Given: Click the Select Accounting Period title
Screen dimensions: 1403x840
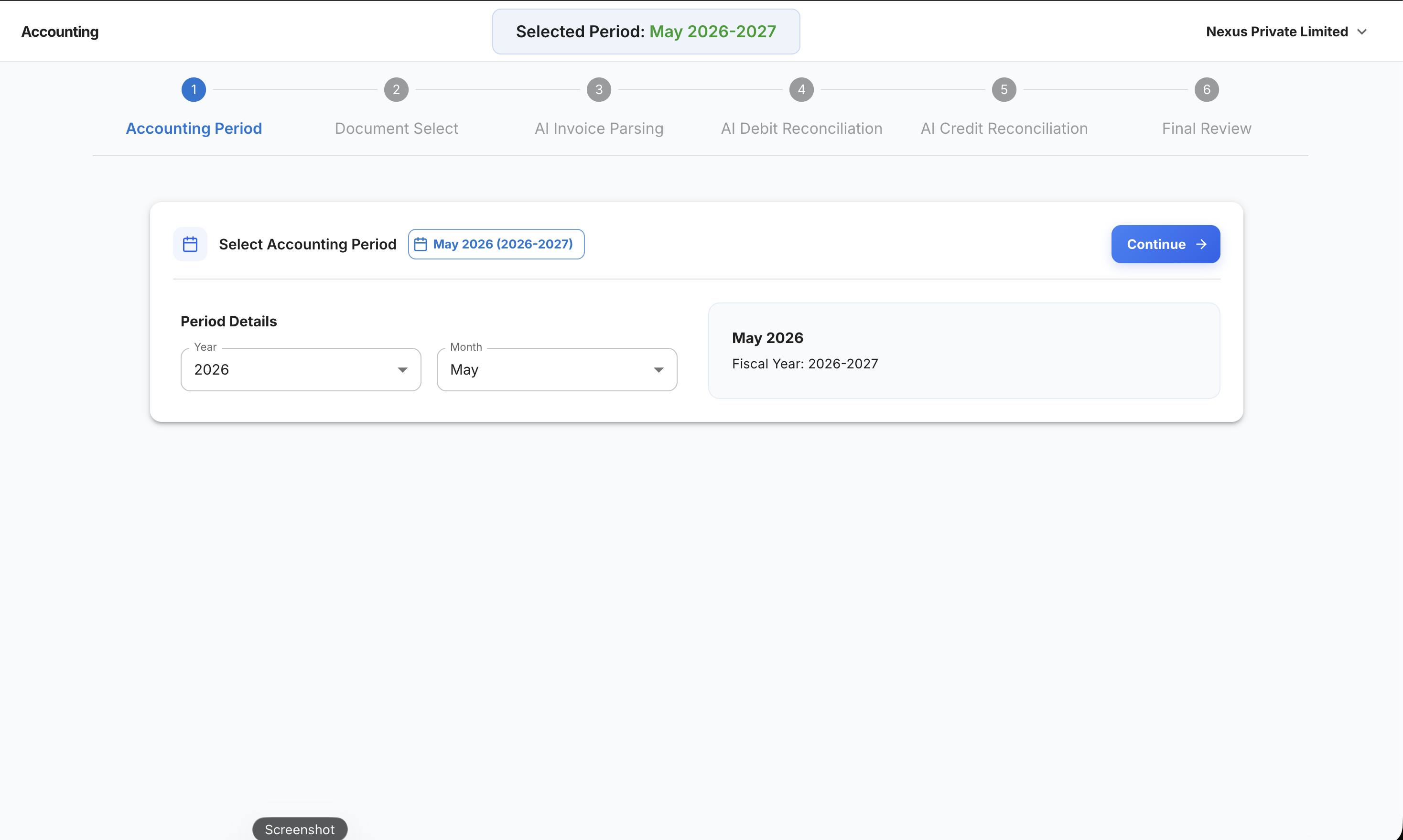Looking at the screenshot, I should click(x=307, y=244).
